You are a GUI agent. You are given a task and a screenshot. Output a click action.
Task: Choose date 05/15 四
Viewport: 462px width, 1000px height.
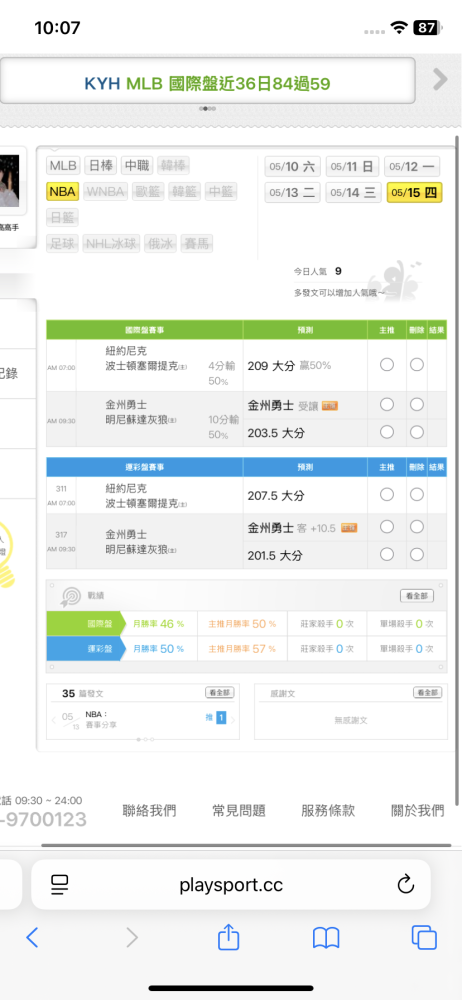[x=415, y=193]
